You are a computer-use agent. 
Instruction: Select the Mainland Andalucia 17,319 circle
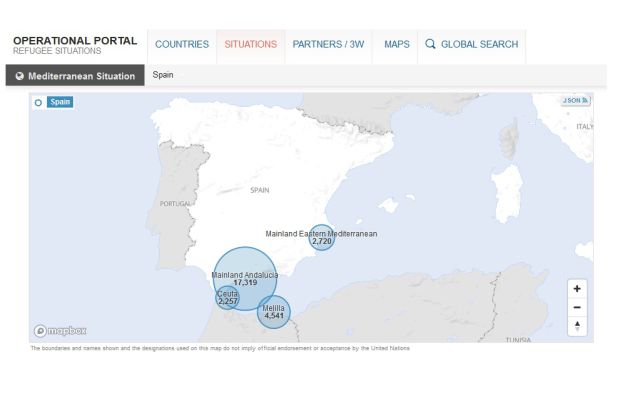(x=245, y=279)
